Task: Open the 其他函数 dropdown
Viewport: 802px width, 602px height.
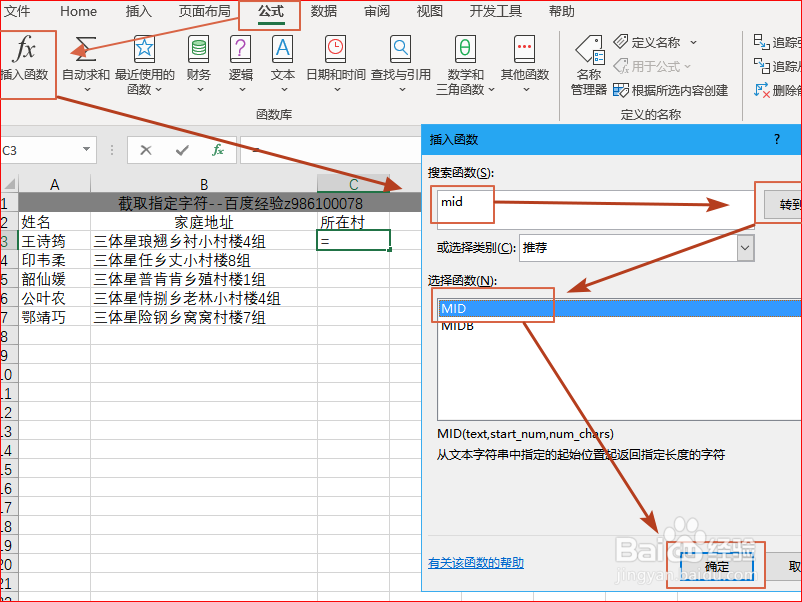Action: [524, 60]
